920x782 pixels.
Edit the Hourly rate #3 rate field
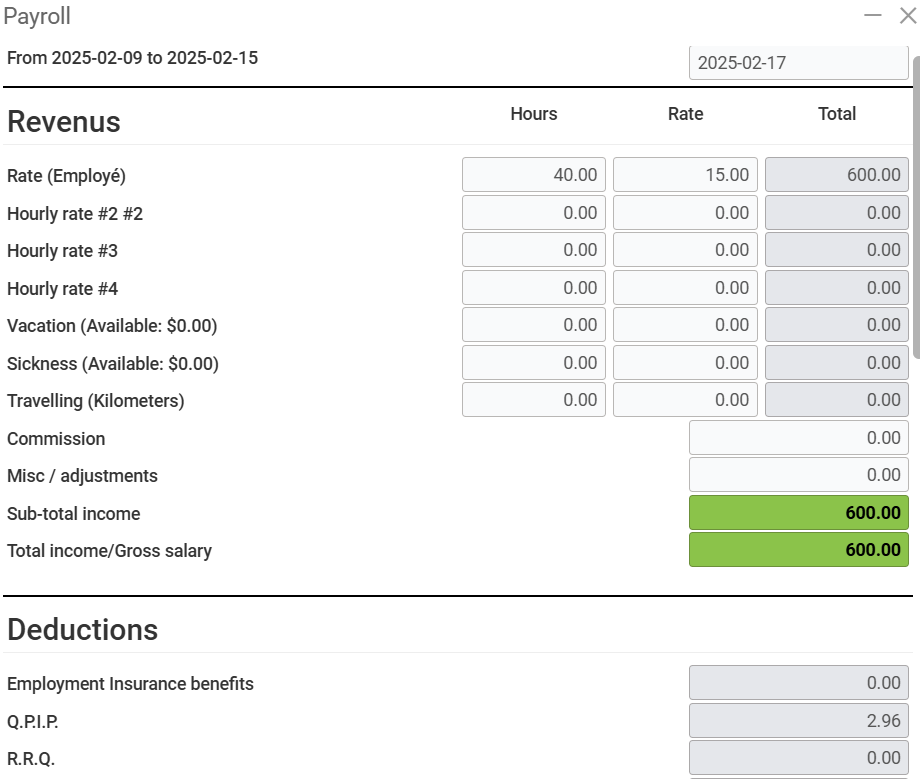click(x=685, y=250)
